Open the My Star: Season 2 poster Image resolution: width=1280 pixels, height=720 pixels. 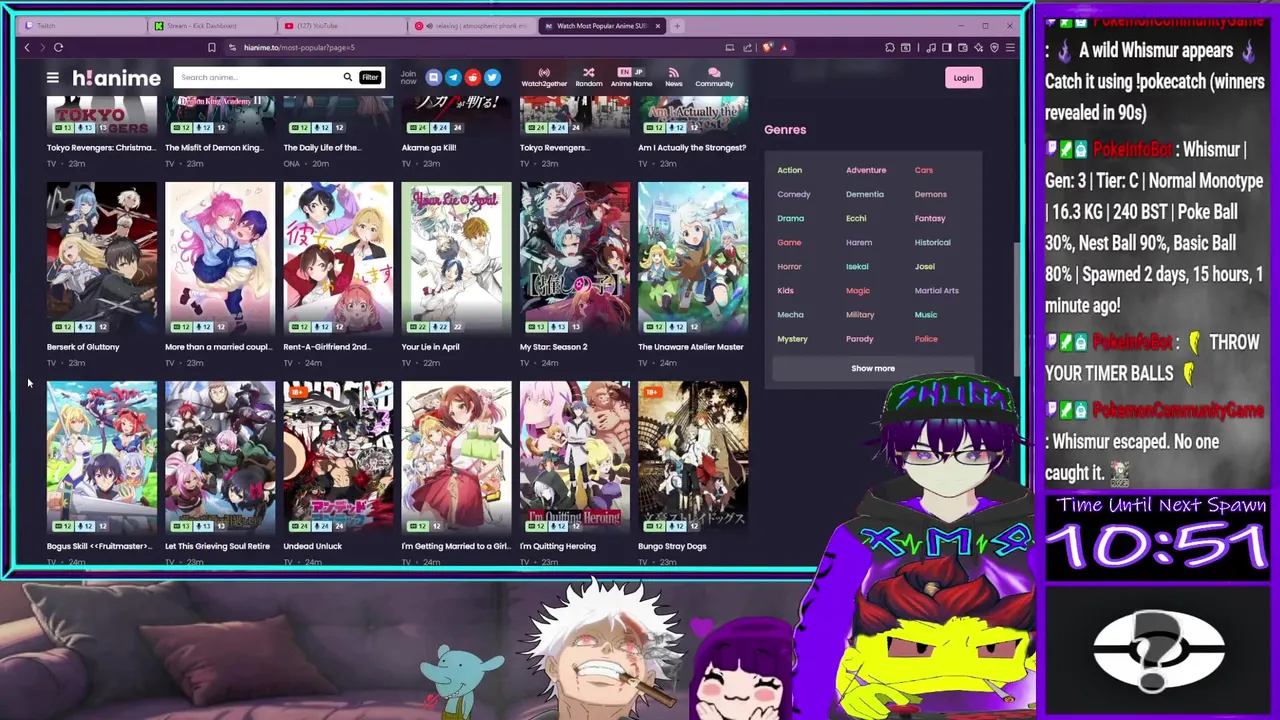coord(574,258)
